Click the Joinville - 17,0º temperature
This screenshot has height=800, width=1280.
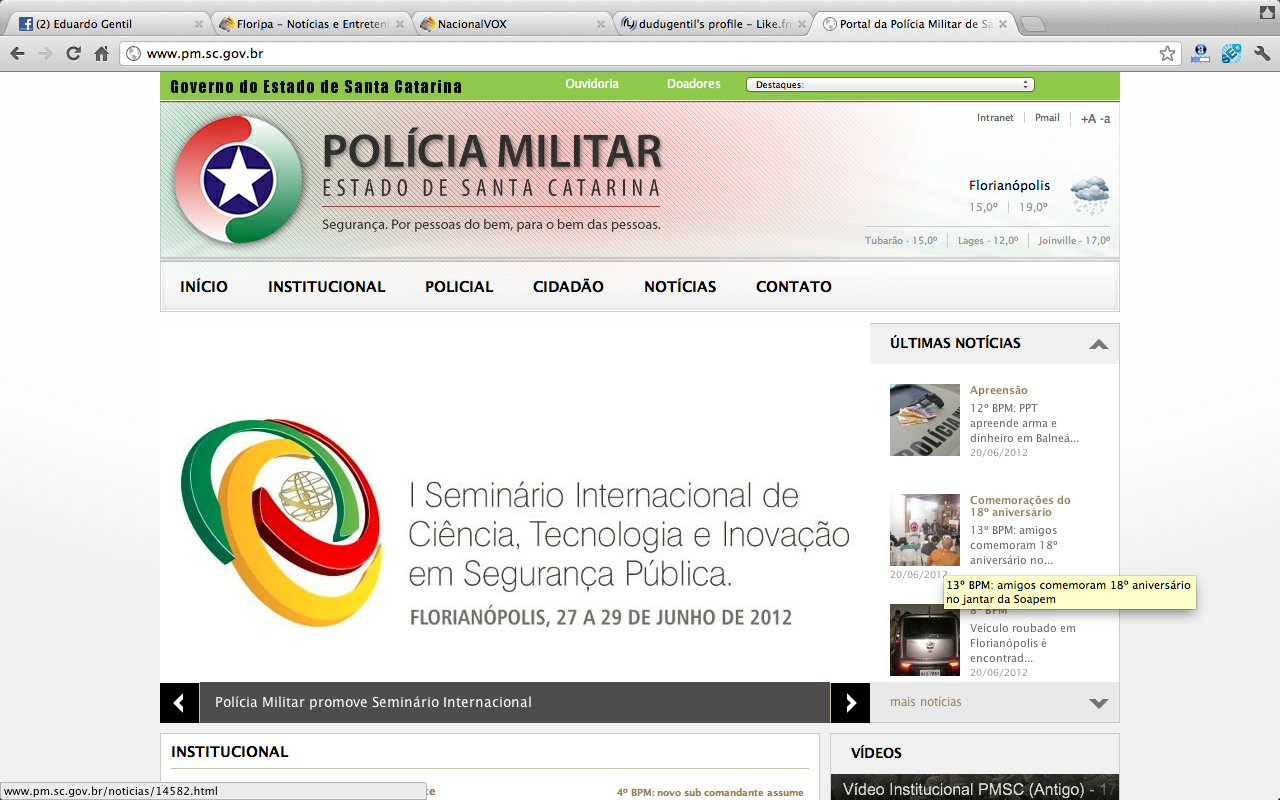tap(1074, 241)
